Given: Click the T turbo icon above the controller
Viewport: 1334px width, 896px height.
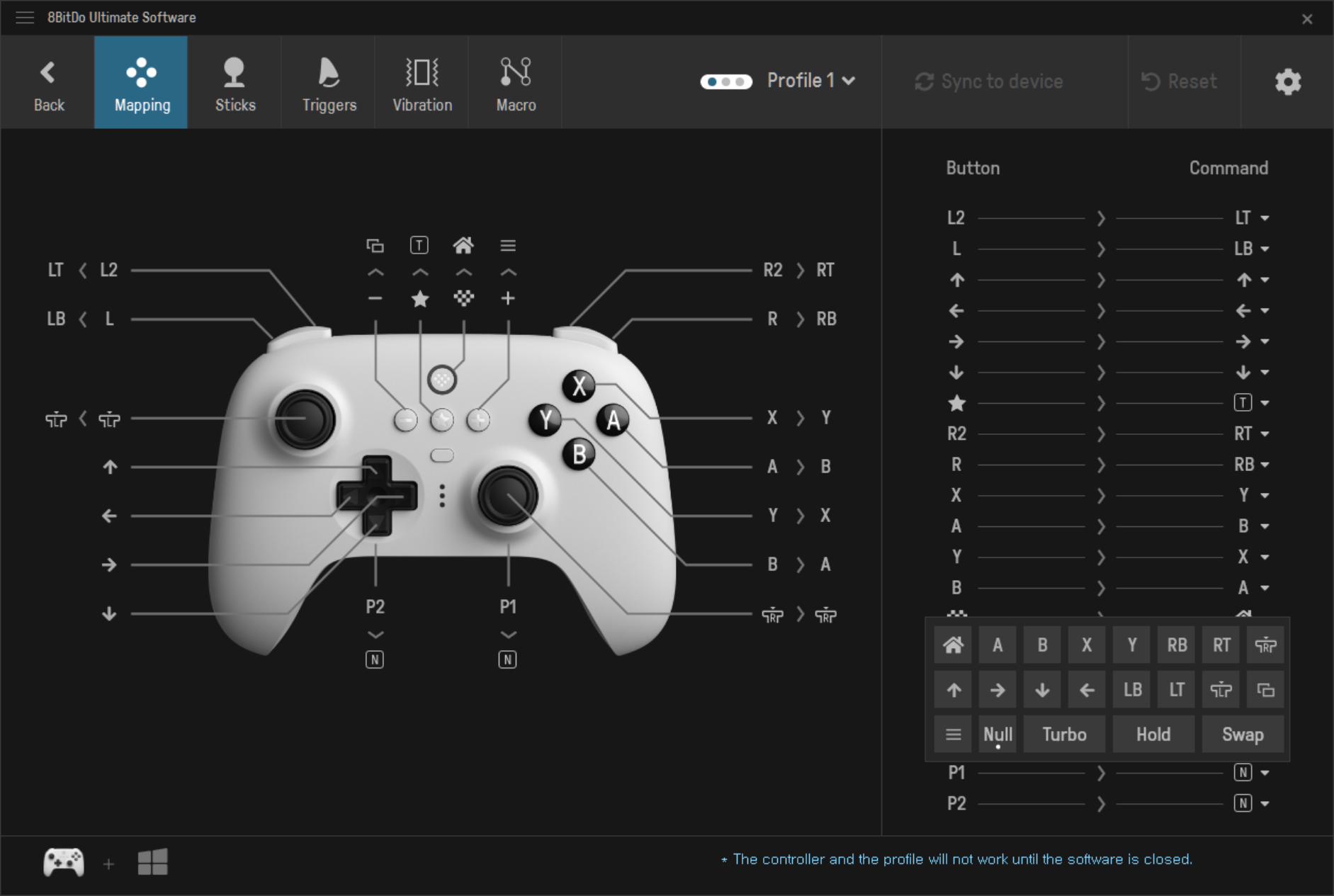Looking at the screenshot, I should [419, 246].
